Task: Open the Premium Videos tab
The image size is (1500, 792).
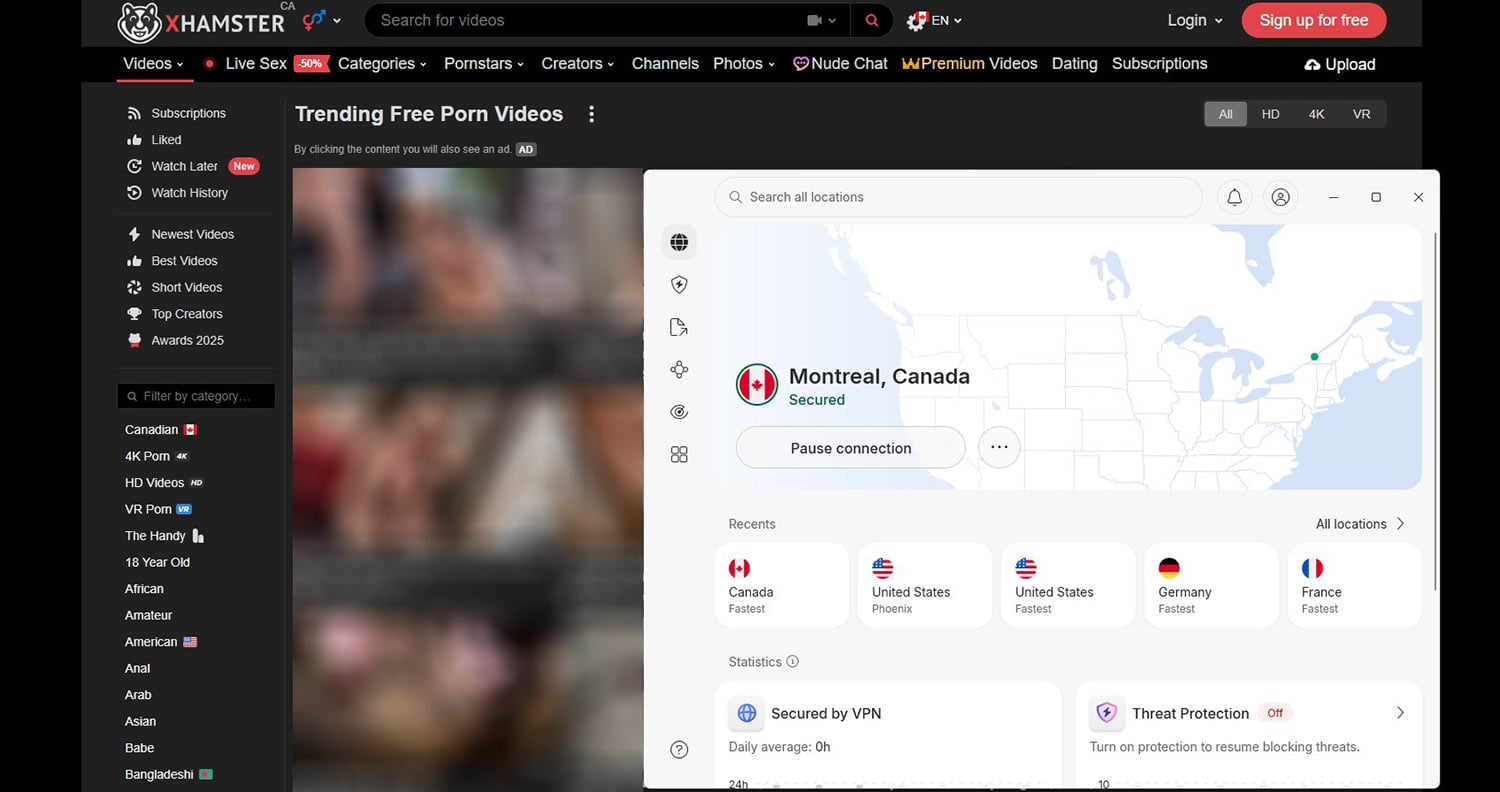Action: click(x=970, y=63)
